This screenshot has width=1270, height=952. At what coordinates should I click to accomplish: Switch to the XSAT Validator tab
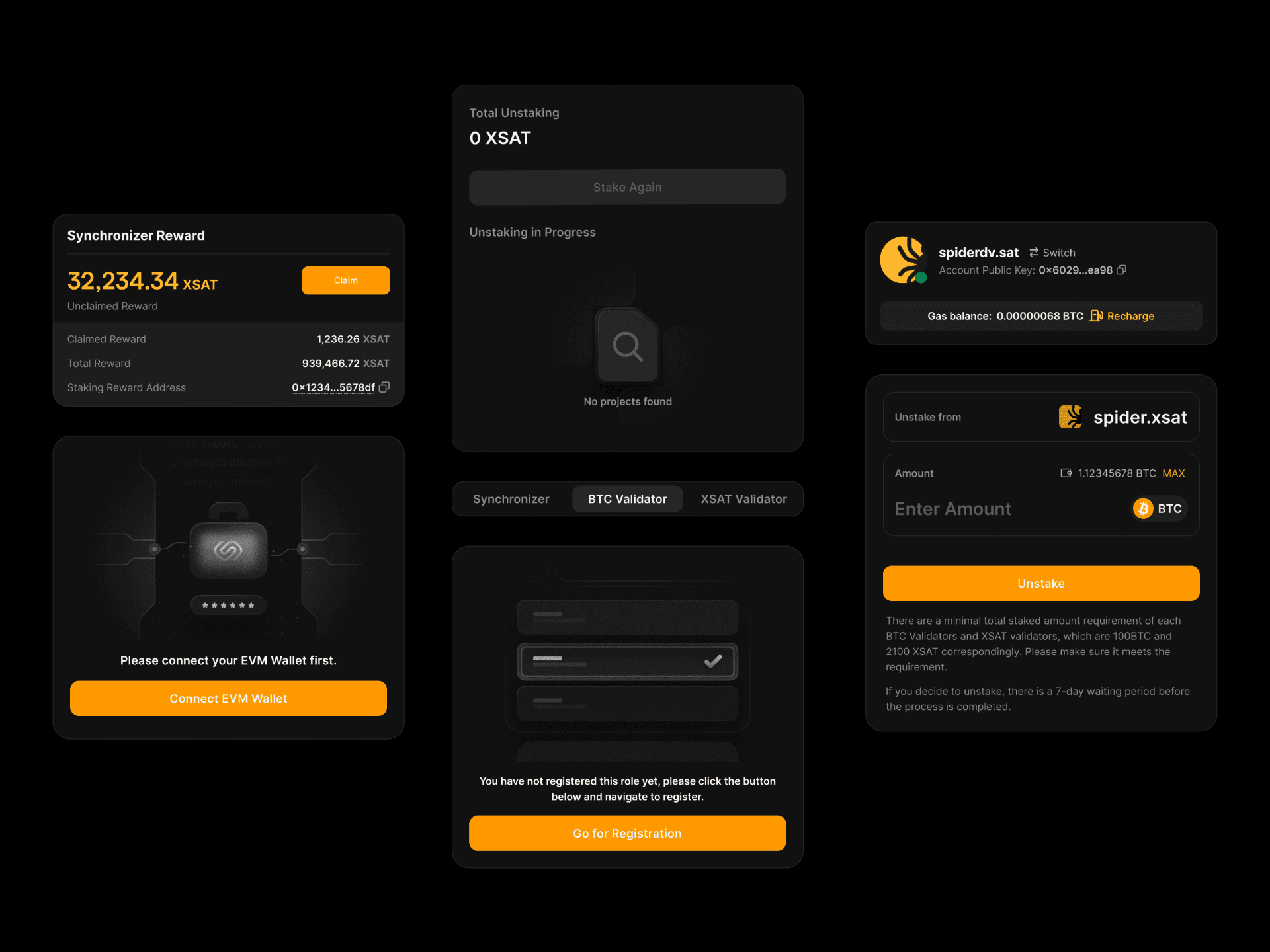[743, 499]
